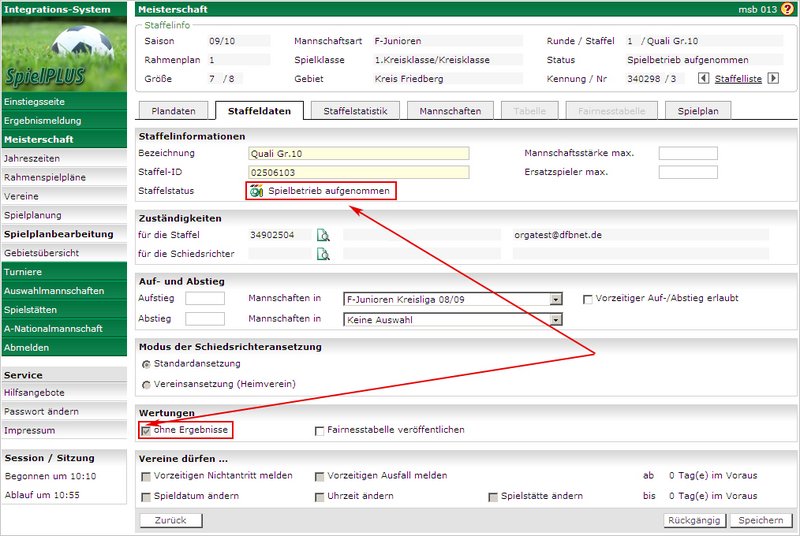
Task: Click the Staffelstatus Spielbetrieb icon
Action: [257, 191]
